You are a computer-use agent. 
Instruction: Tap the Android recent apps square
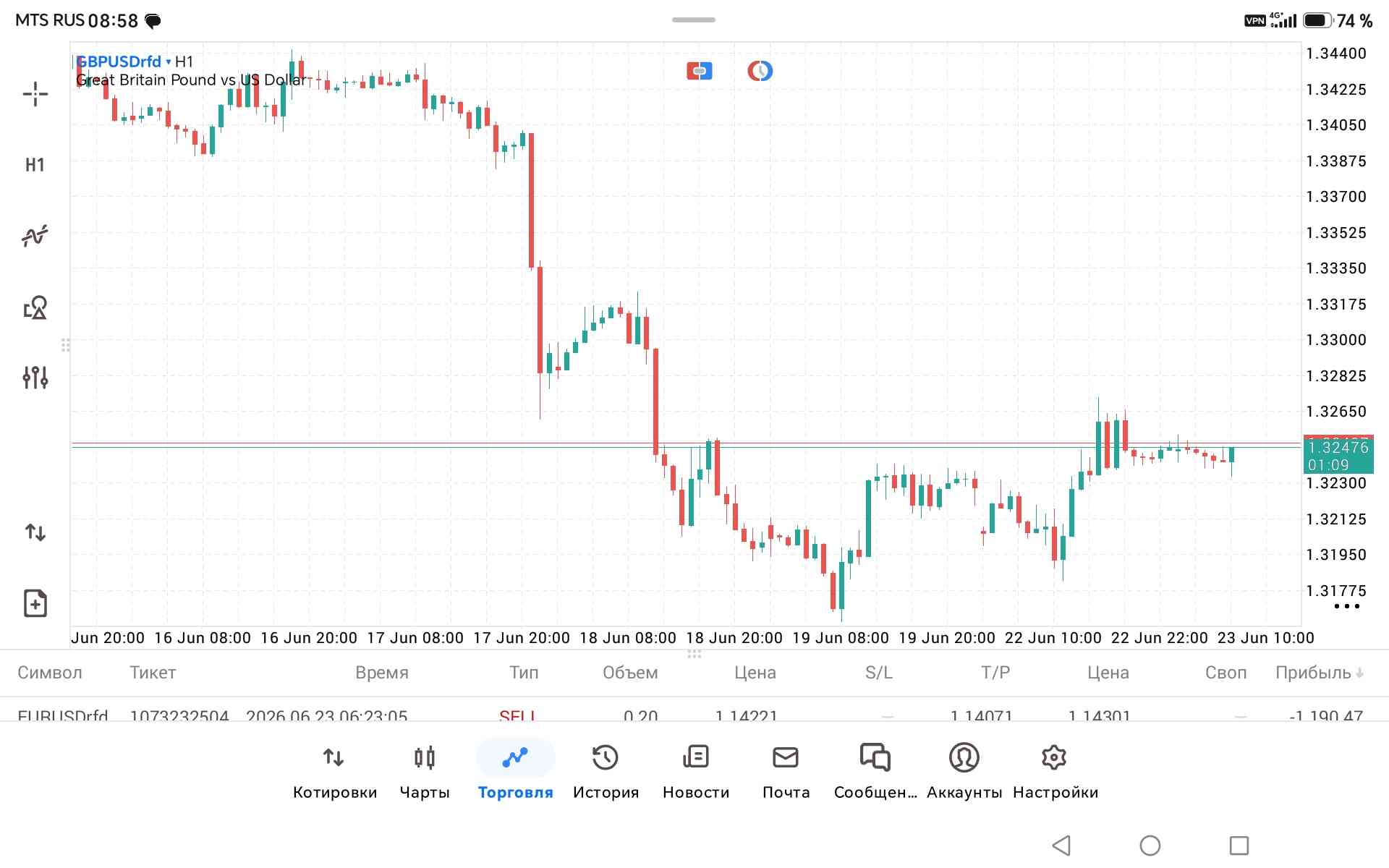click(x=1239, y=845)
